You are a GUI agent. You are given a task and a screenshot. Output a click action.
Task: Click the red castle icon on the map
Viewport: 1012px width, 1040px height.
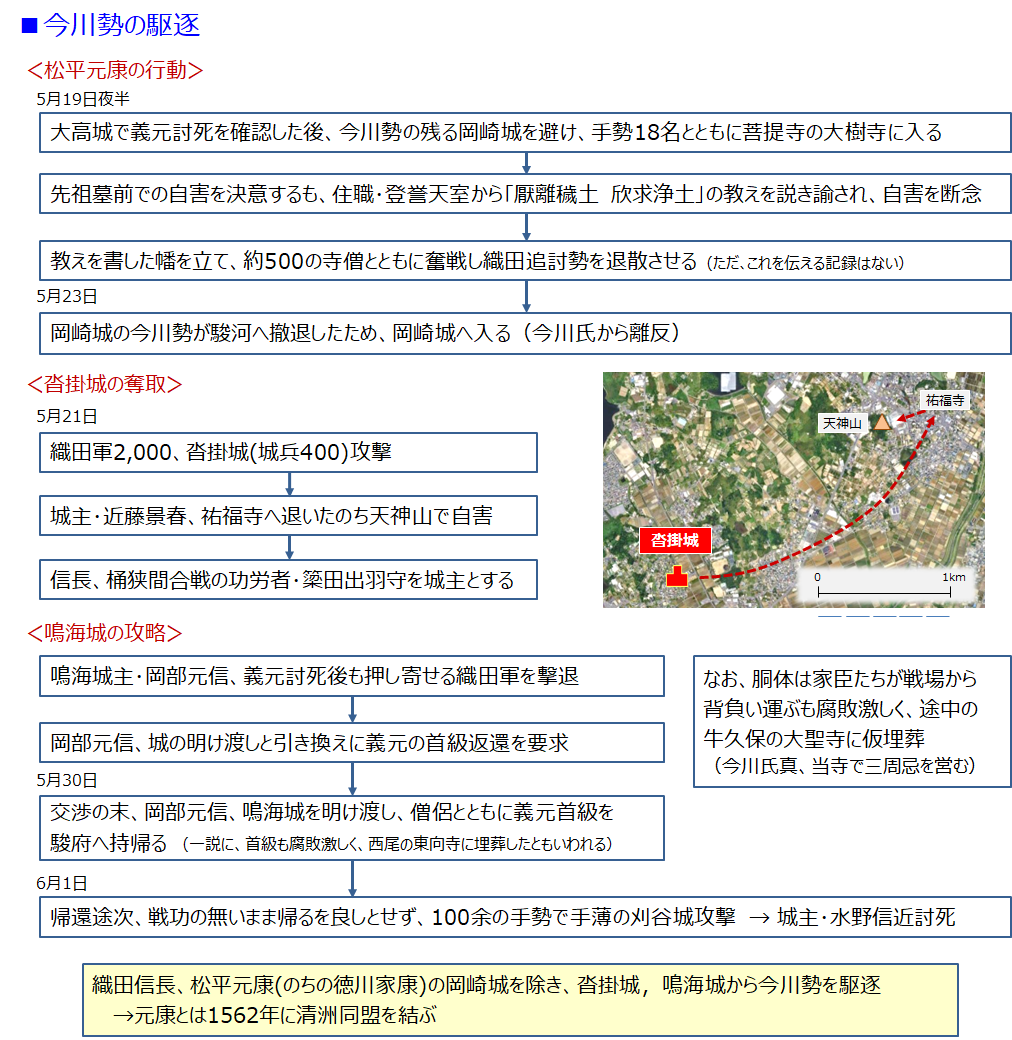(x=677, y=577)
